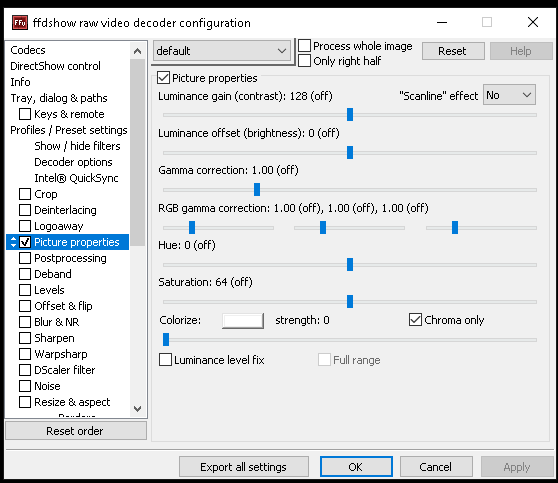Enable the Sharpen filter
This screenshot has height=483, width=558.
[x=25, y=338]
